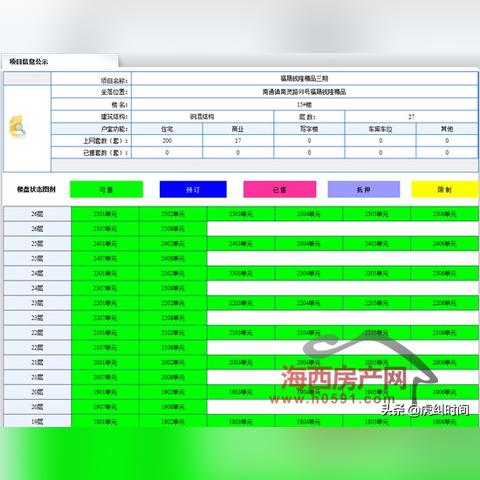Choose unit 2306单元
This screenshot has height=480, width=480.
pyautogui.click(x=444, y=273)
